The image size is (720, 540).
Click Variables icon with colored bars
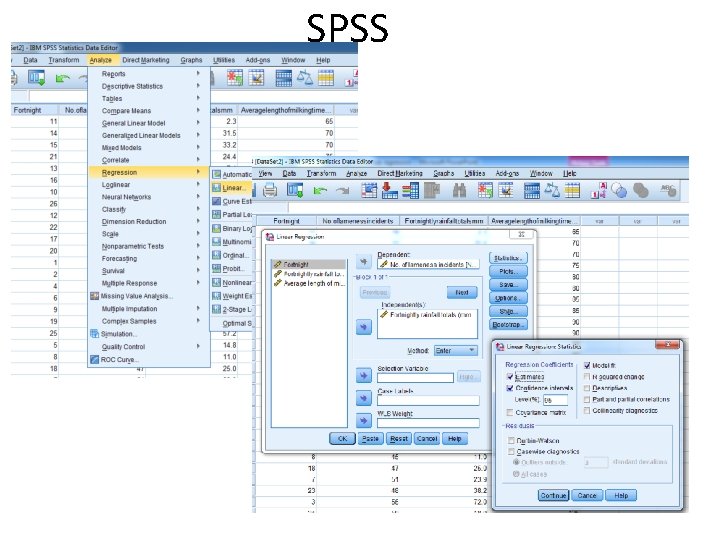click(x=410, y=190)
